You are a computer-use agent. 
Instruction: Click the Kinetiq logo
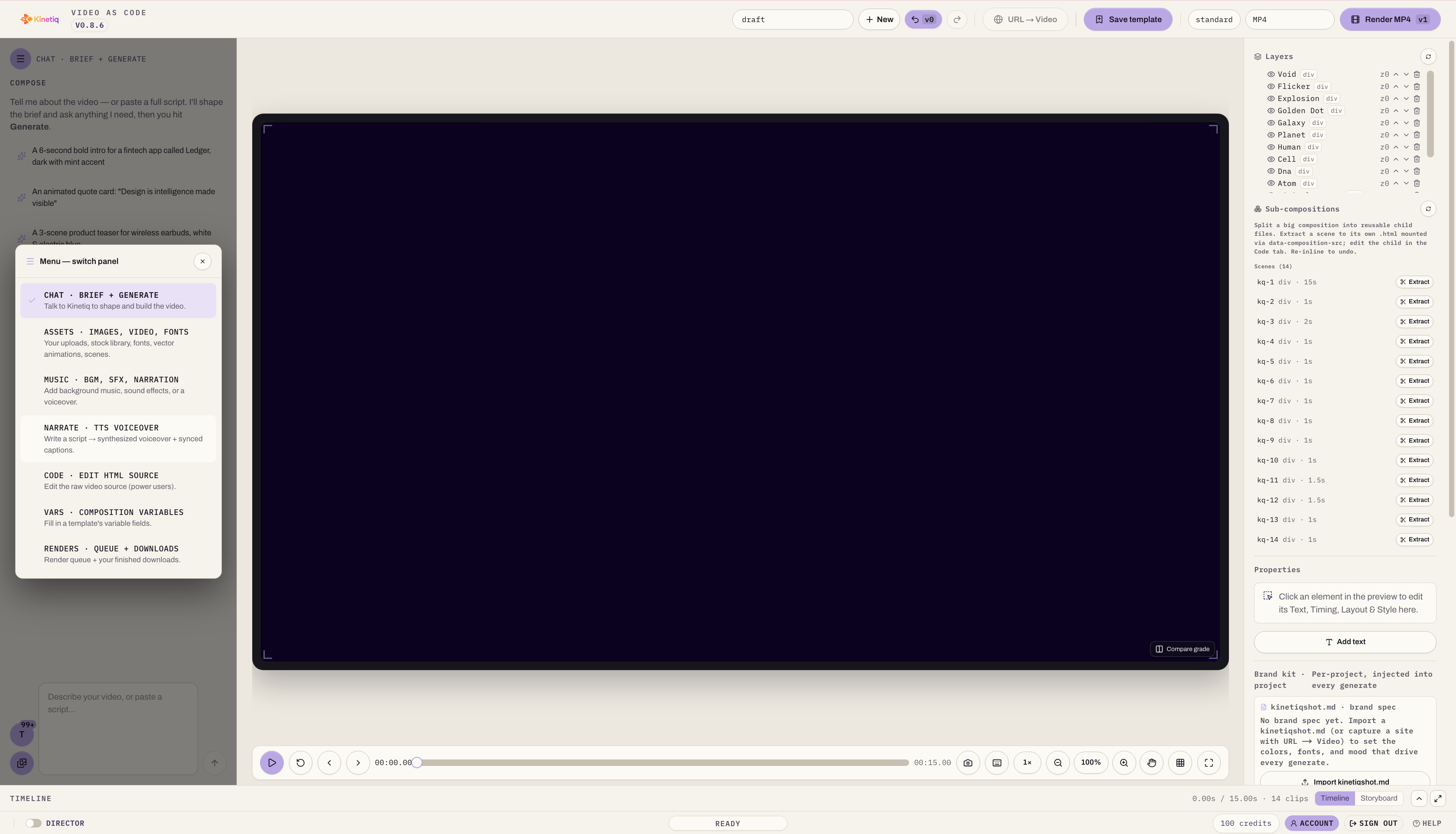tap(39, 19)
